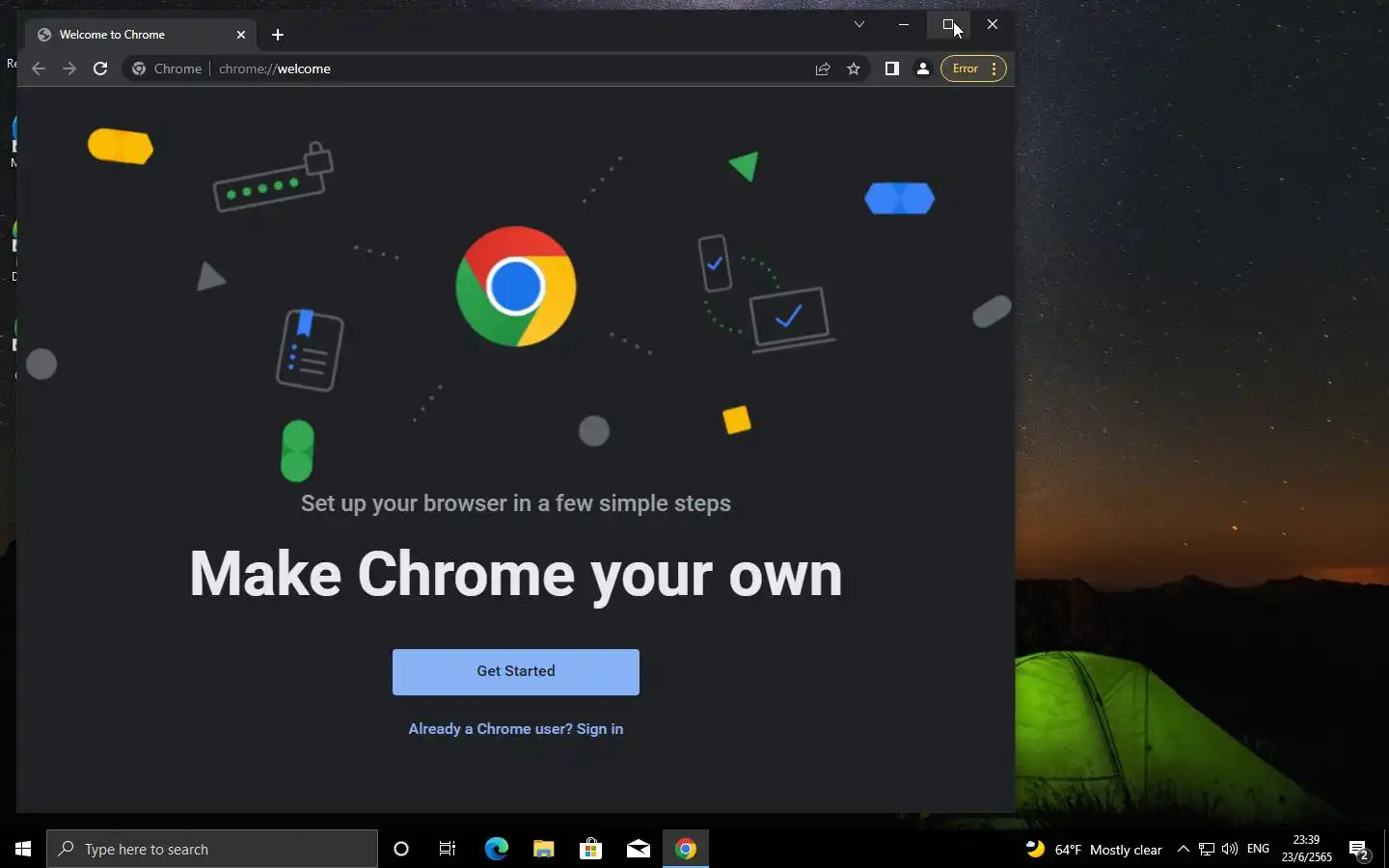Open File Explorer from the taskbar
1389x868 pixels.
coord(543,849)
